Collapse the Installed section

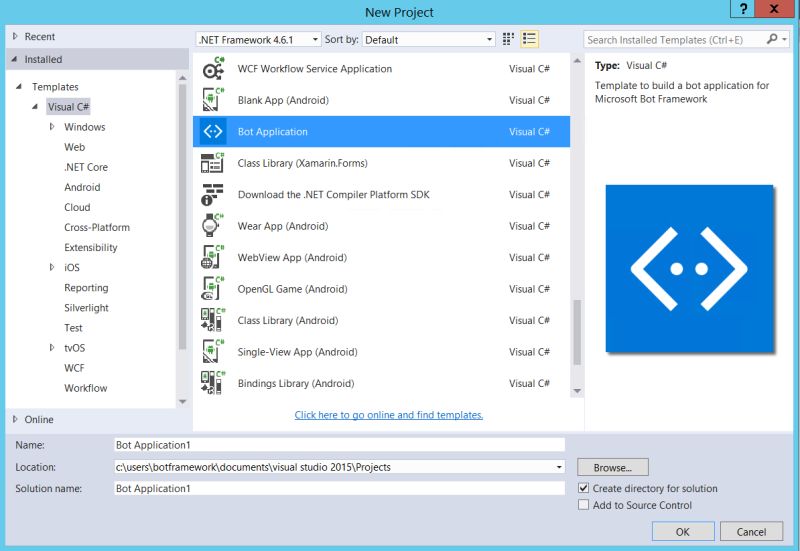point(14,59)
